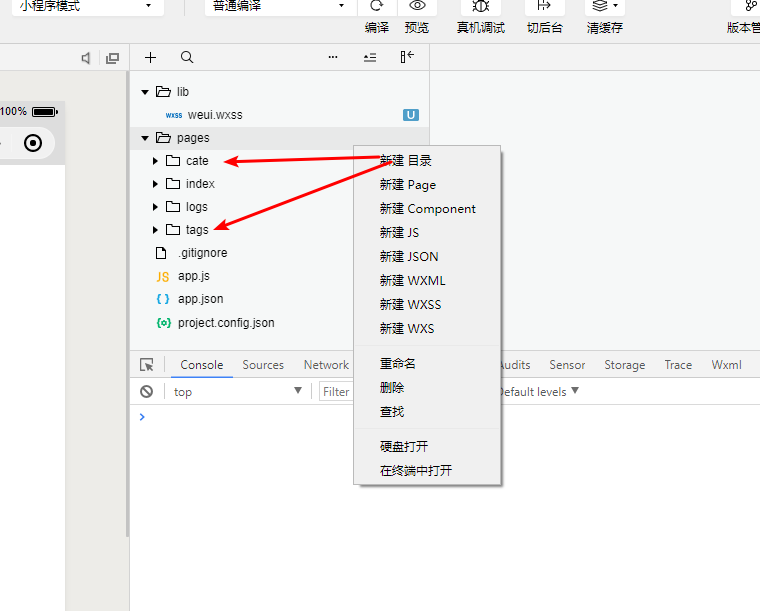
Task: Open the top context dropdown in console
Action: point(237,392)
